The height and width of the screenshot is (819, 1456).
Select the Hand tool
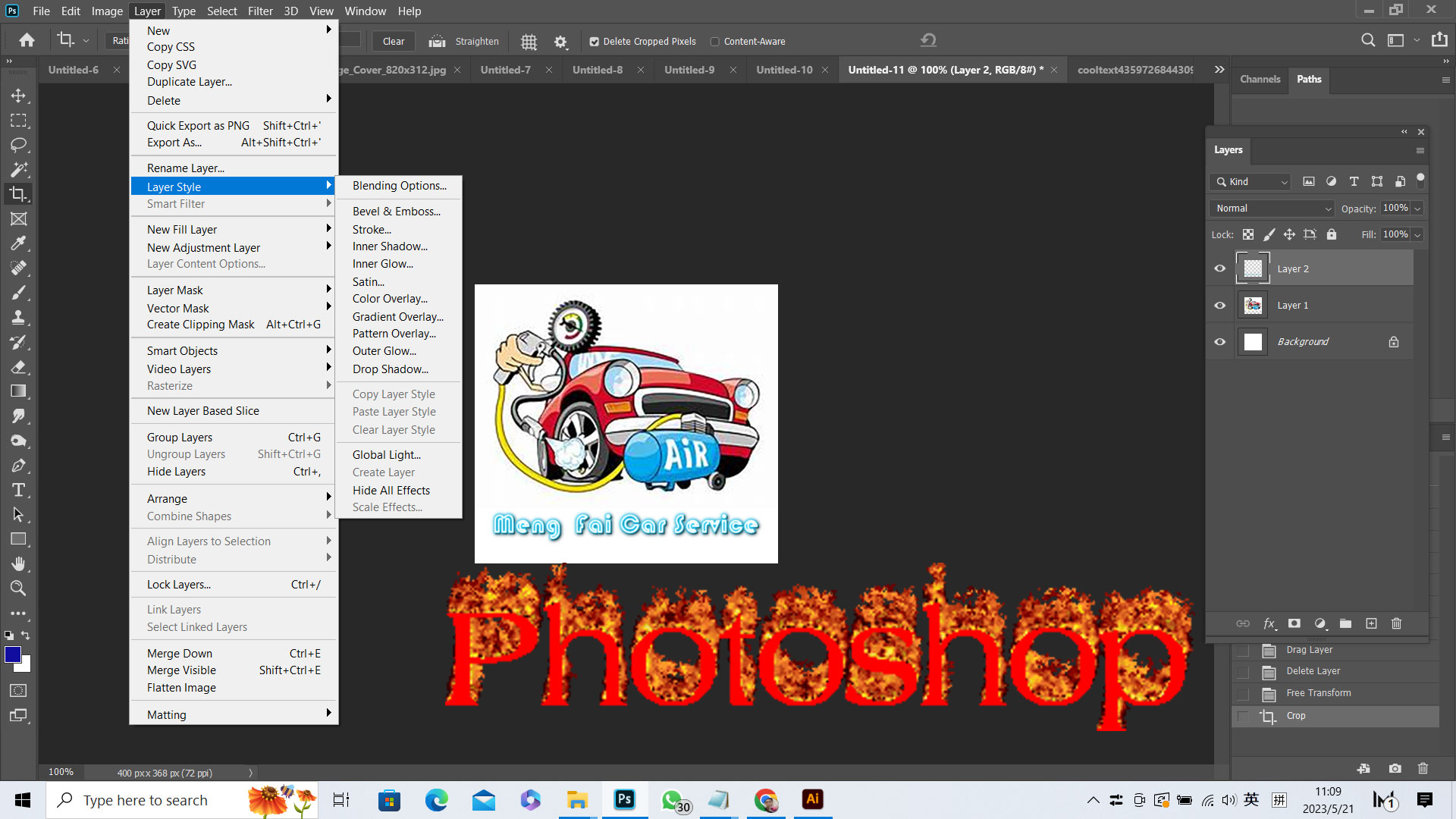(18, 564)
